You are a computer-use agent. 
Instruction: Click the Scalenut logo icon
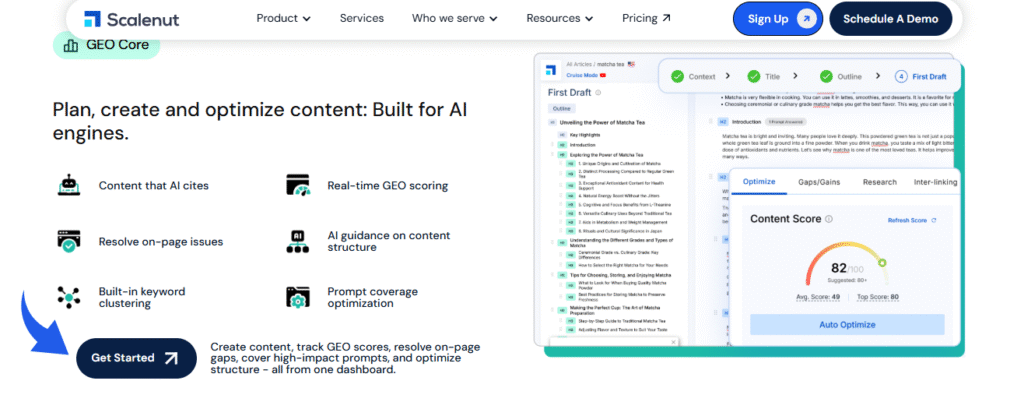pos(92,18)
